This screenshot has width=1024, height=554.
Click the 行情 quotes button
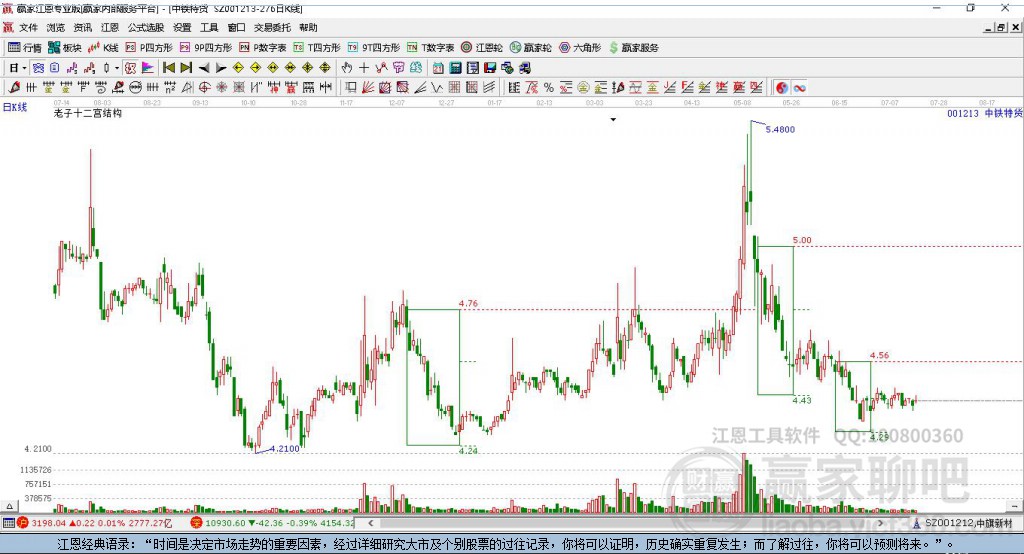pos(25,48)
